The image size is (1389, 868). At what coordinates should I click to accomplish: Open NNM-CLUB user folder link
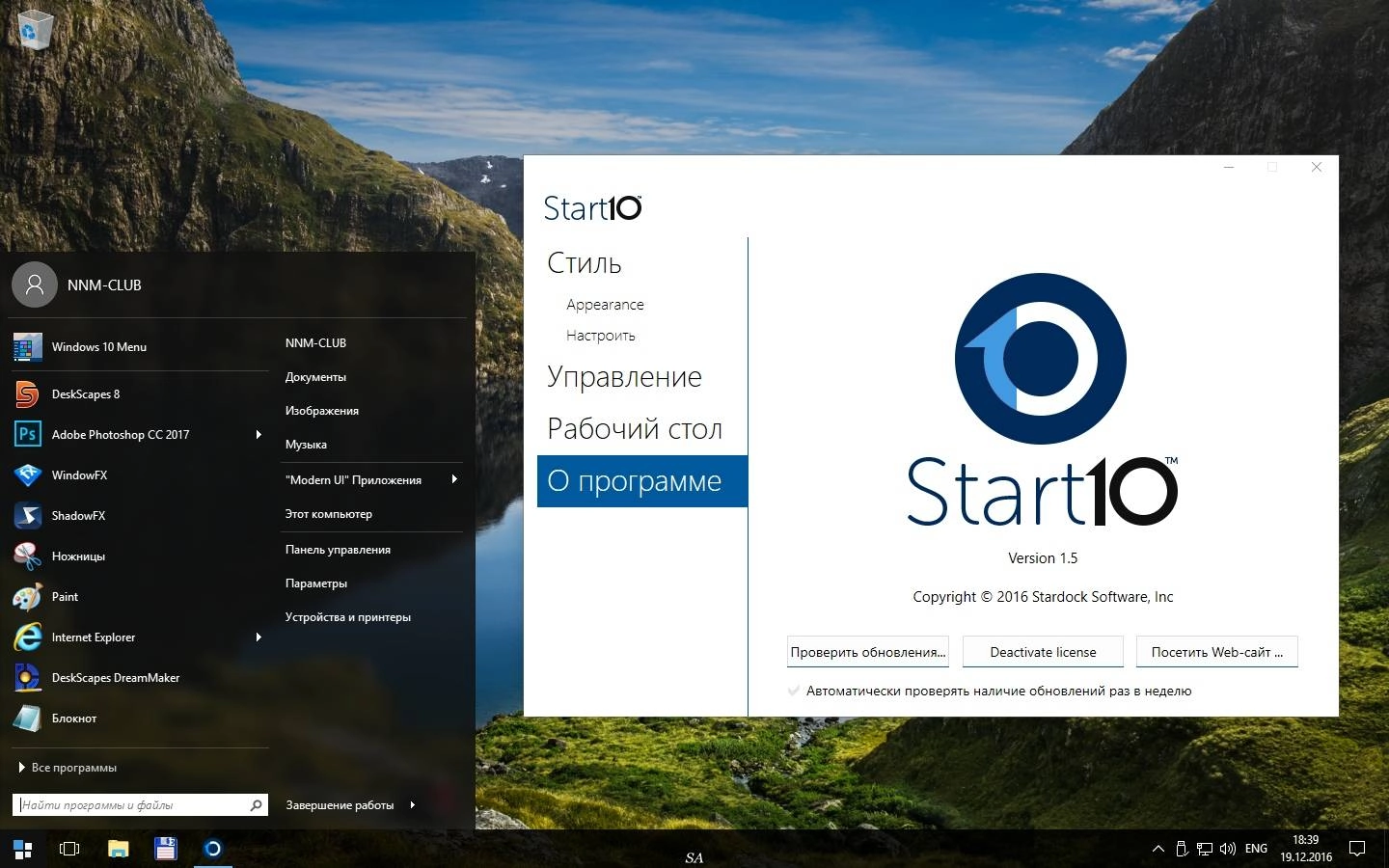coord(315,343)
